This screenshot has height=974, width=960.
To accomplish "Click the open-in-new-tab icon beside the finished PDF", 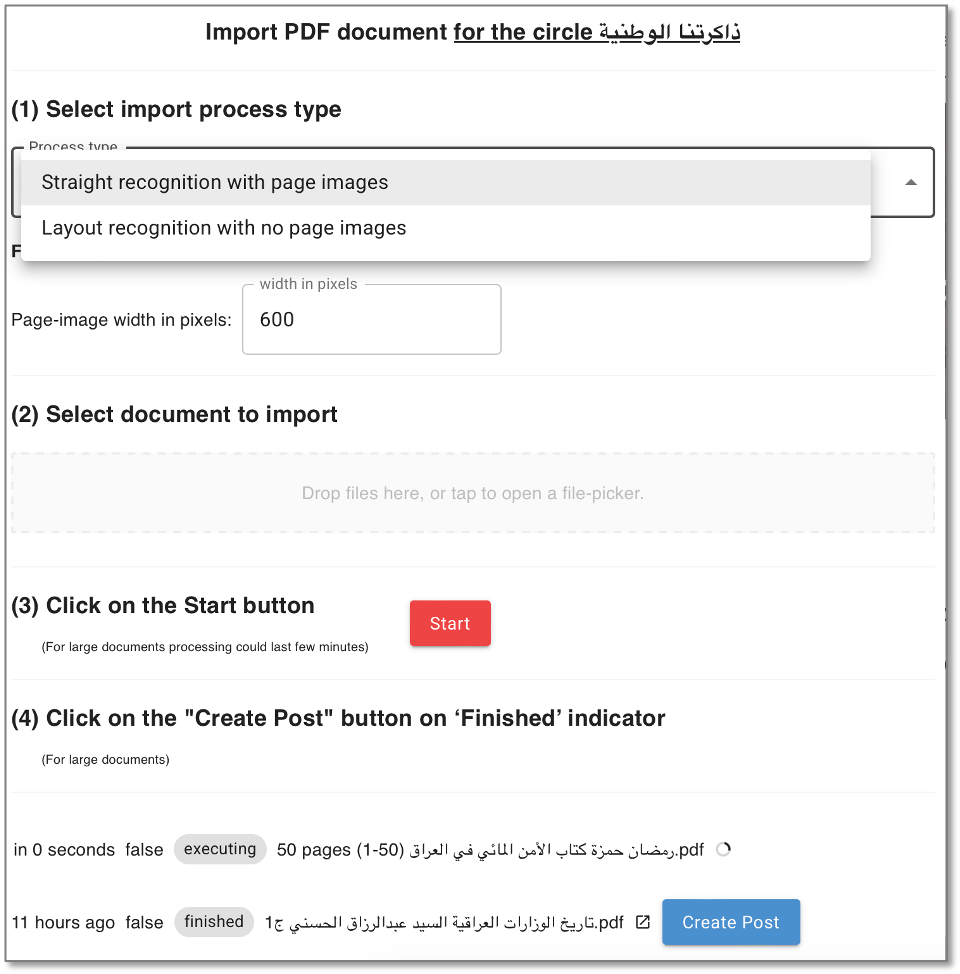I will pos(643,922).
